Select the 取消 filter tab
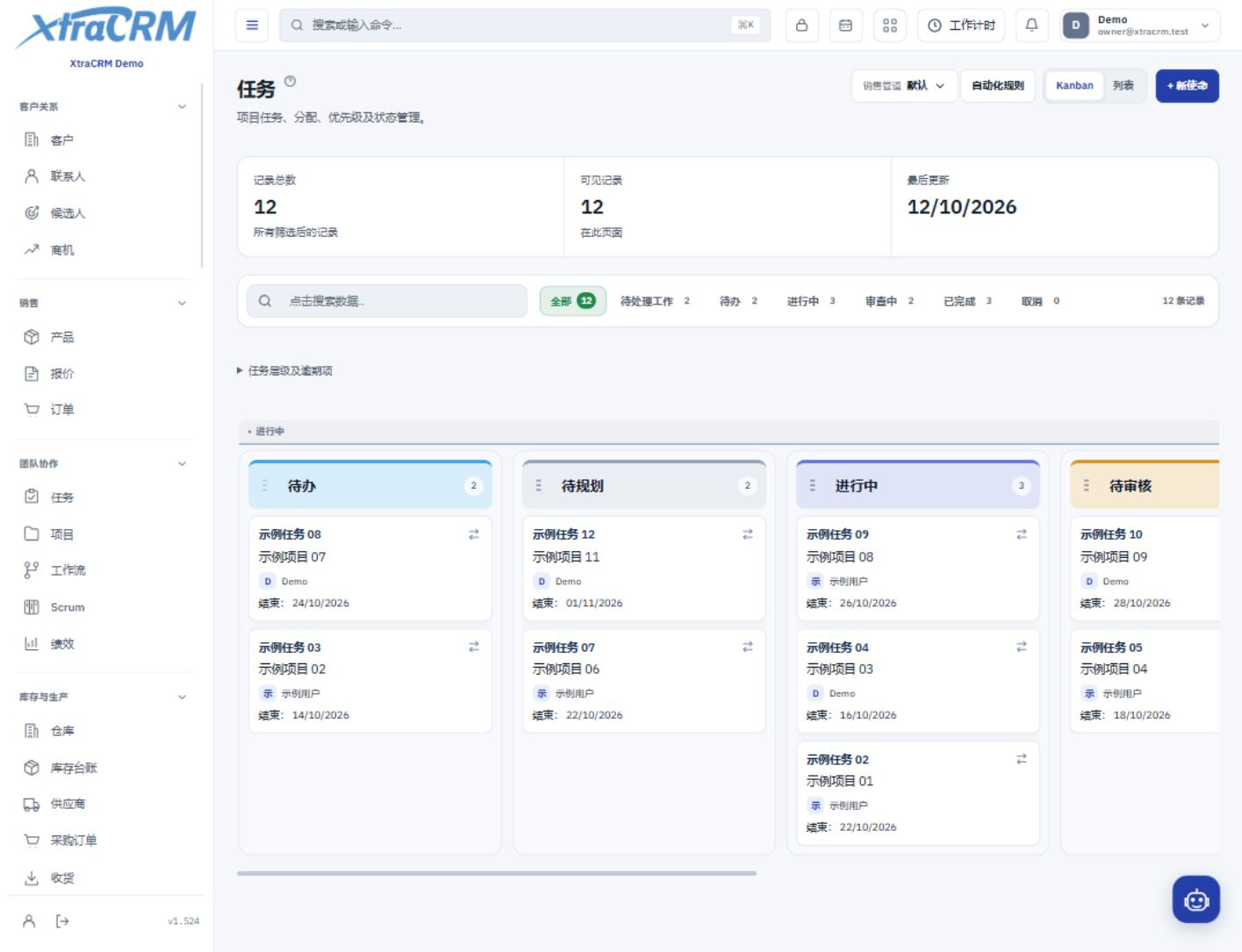Screen dimensions: 1242x952 click(x=1040, y=301)
